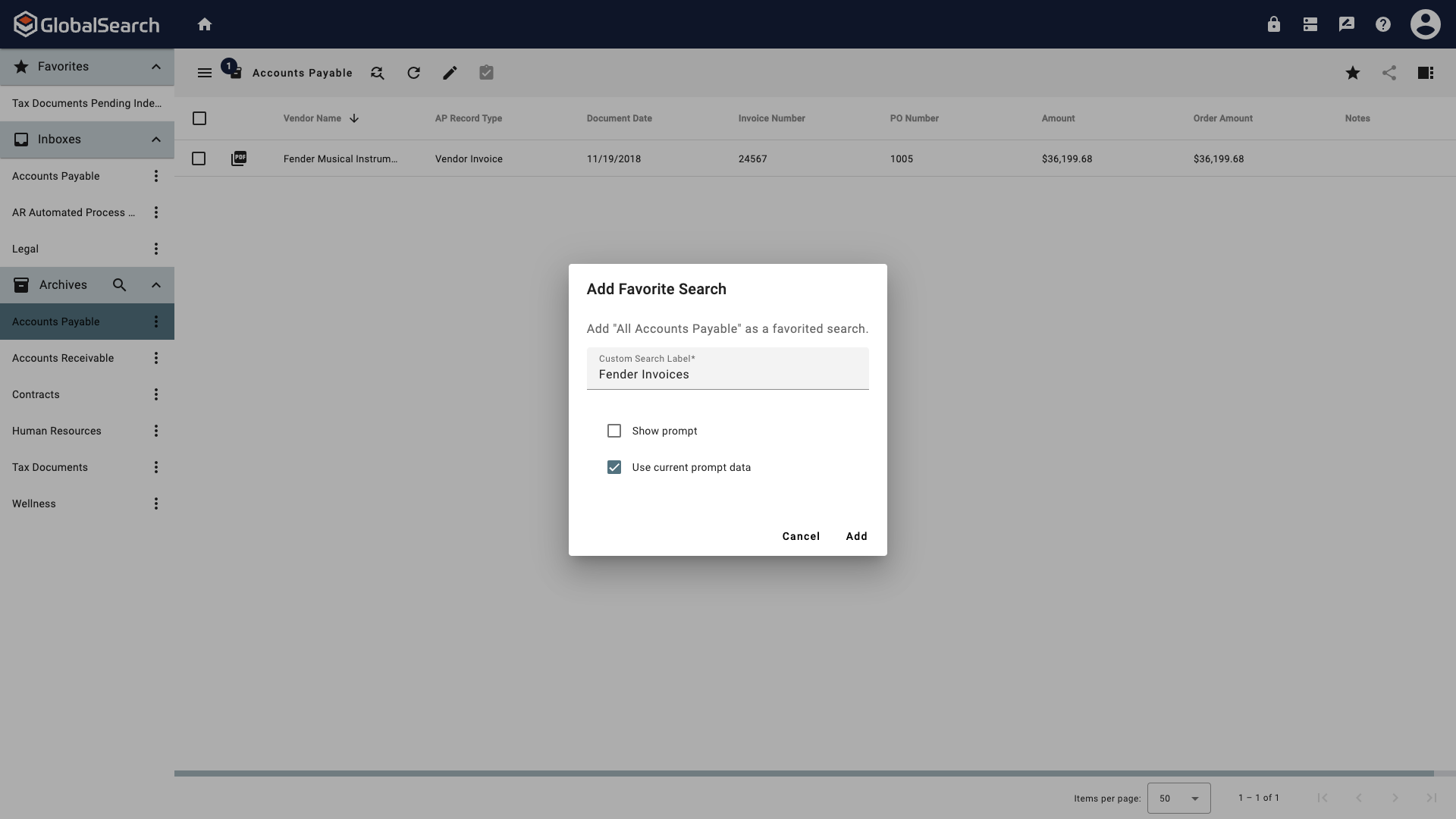The height and width of the screenshot is (819, 1456).
Task: Click the refresh results icon
Action: tap(413, 73)
